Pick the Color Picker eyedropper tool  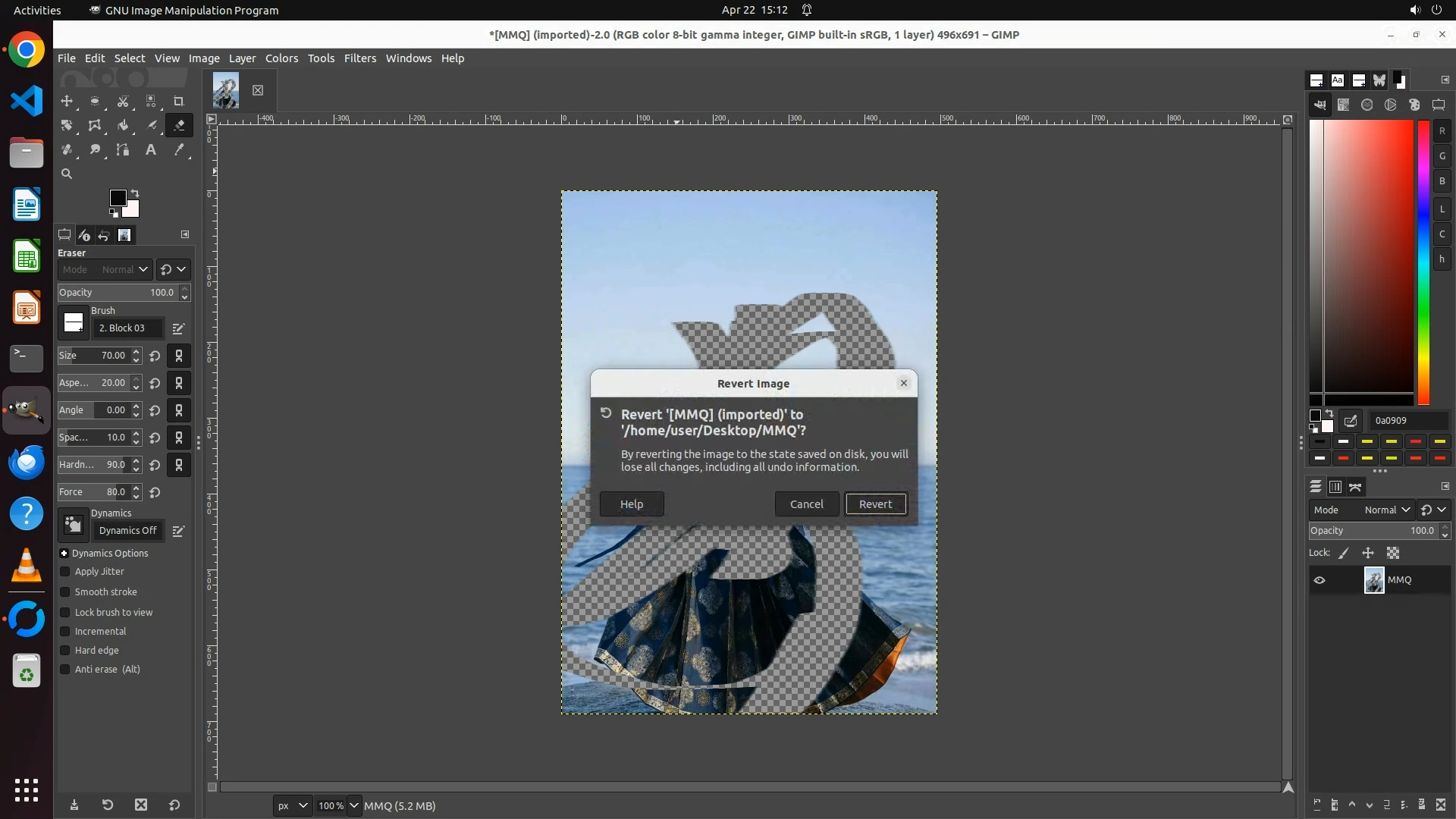pos(179,150)
